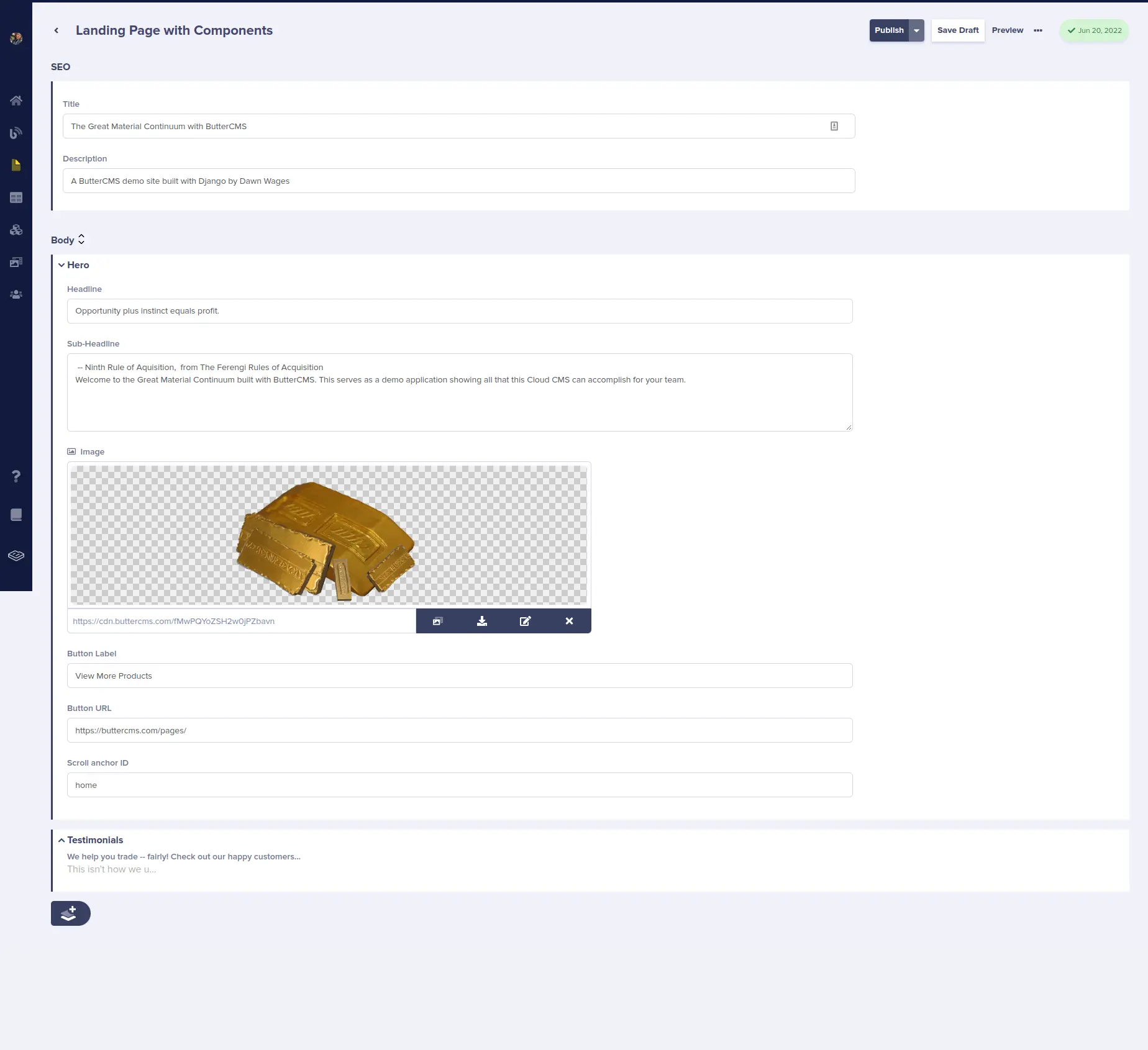Click the Testimonials summary text 'We help you trade'

(x=184, y=856)
